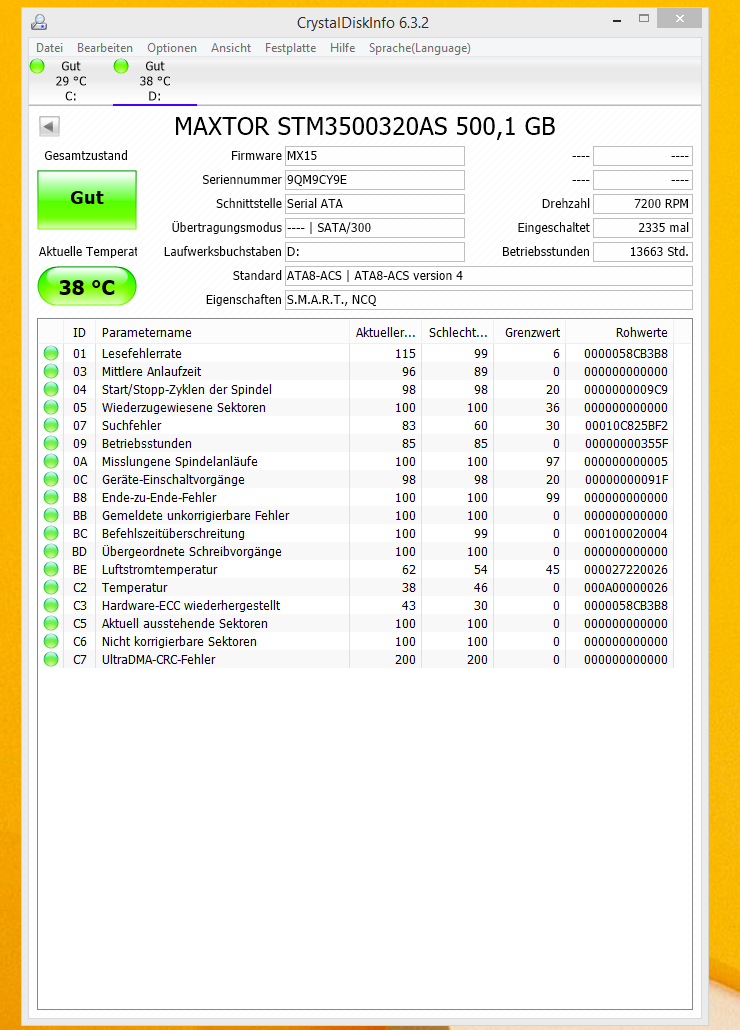Click status dot for Gemeldete unkorrigierbare Fehler

[51, 516]
